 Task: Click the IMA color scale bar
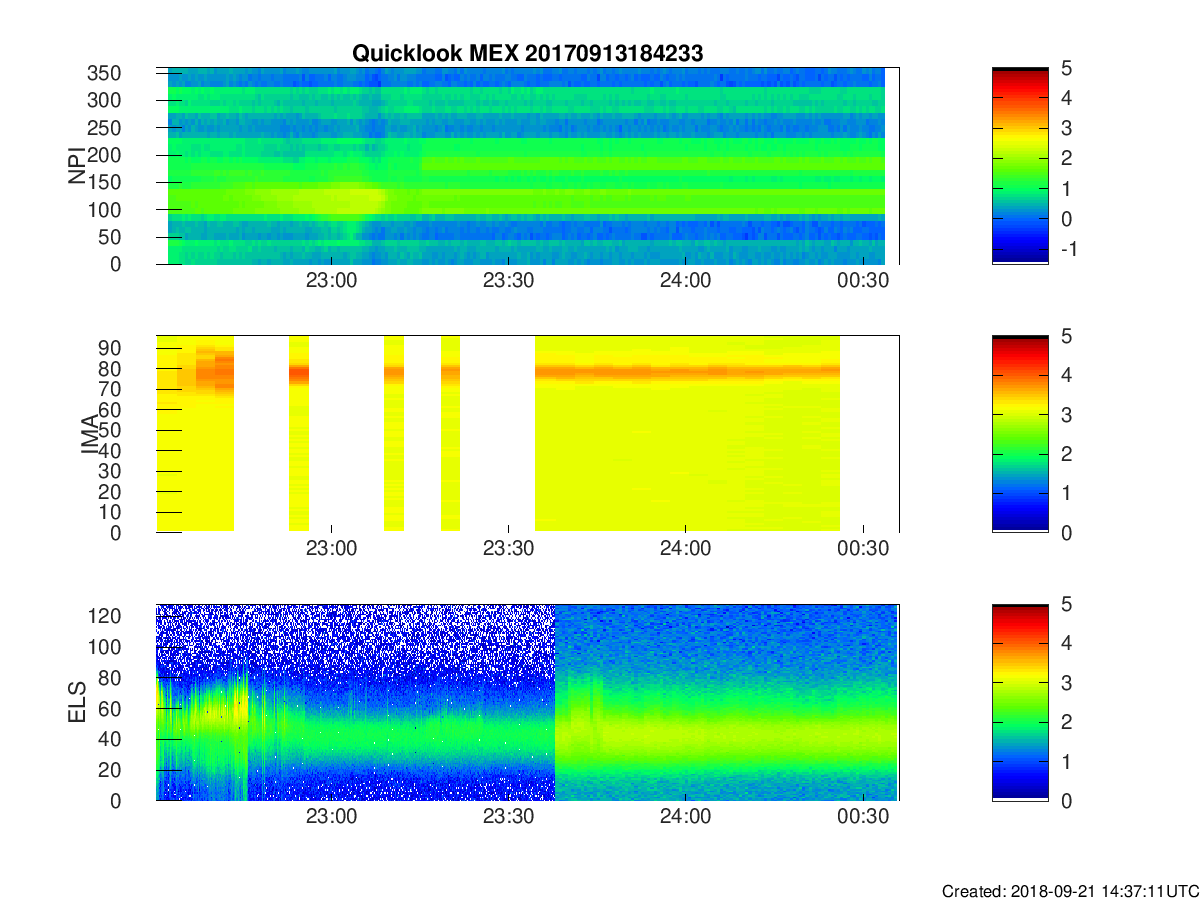pyautogui.click(x=1020, y=434)
